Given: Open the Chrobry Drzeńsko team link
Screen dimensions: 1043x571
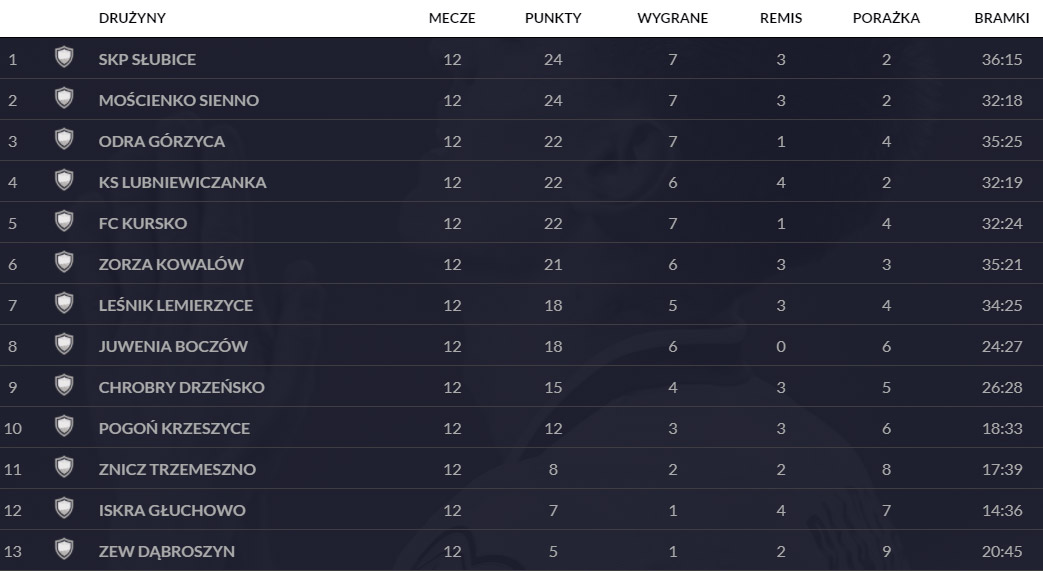Looking at the screenshot, I should click(x=182, y=387).
